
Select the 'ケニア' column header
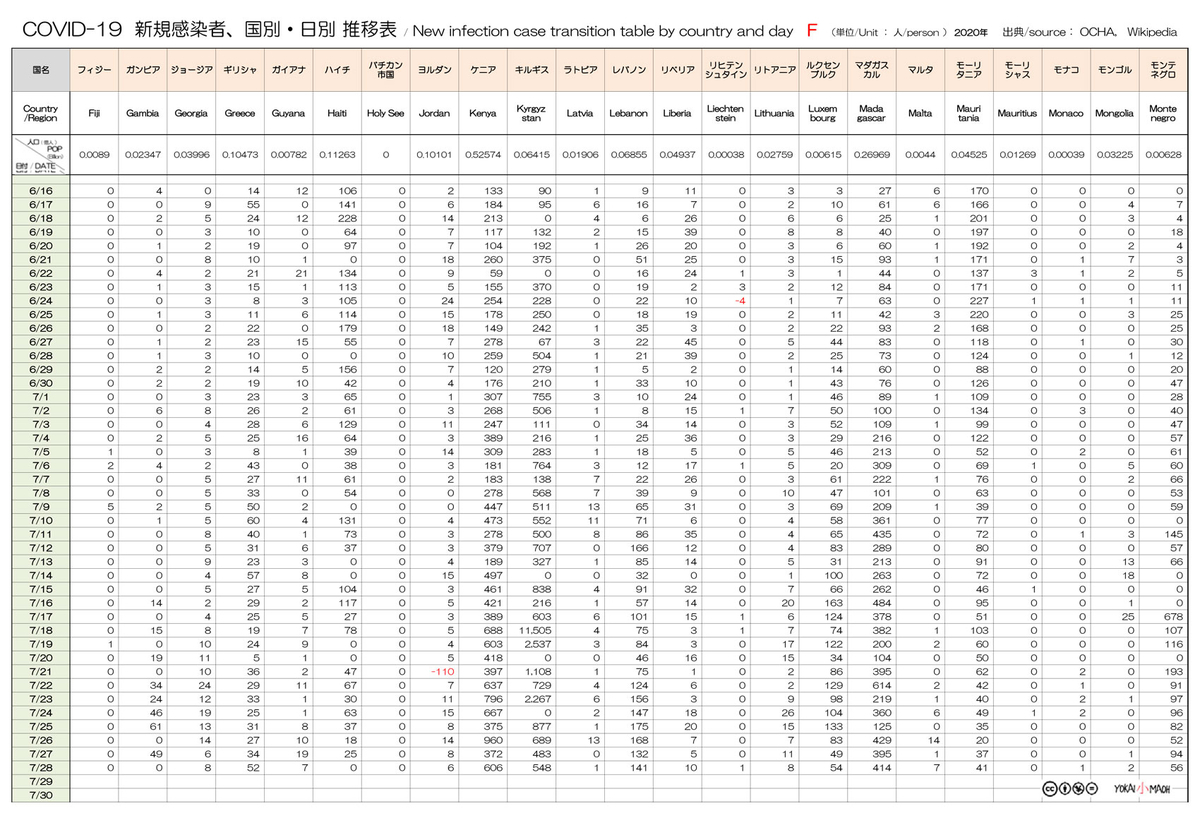point(483,72)
